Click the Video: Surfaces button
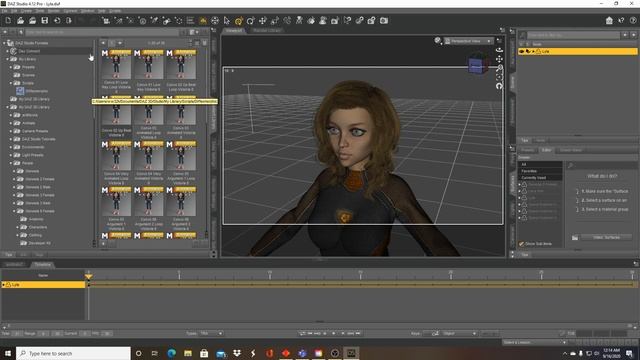The height and width of the screenshot is (360, 640). point(606,237)
